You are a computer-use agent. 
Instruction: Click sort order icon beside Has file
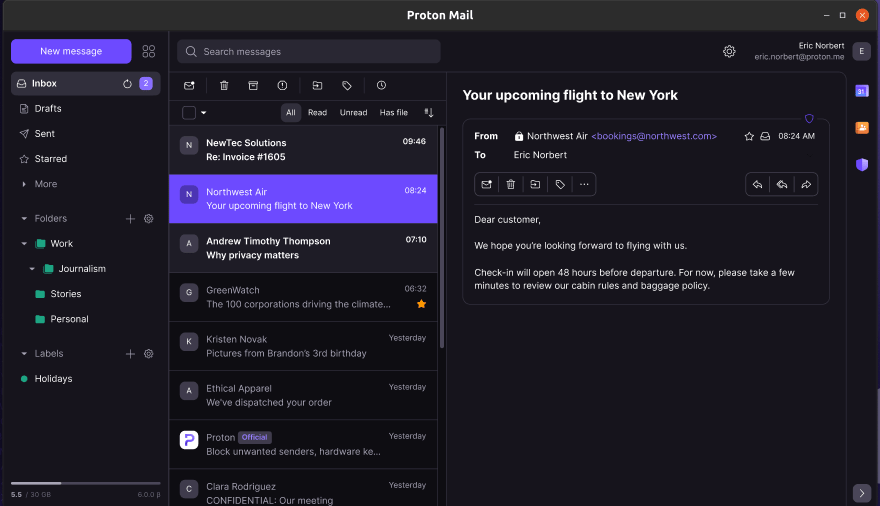point(429,113)
